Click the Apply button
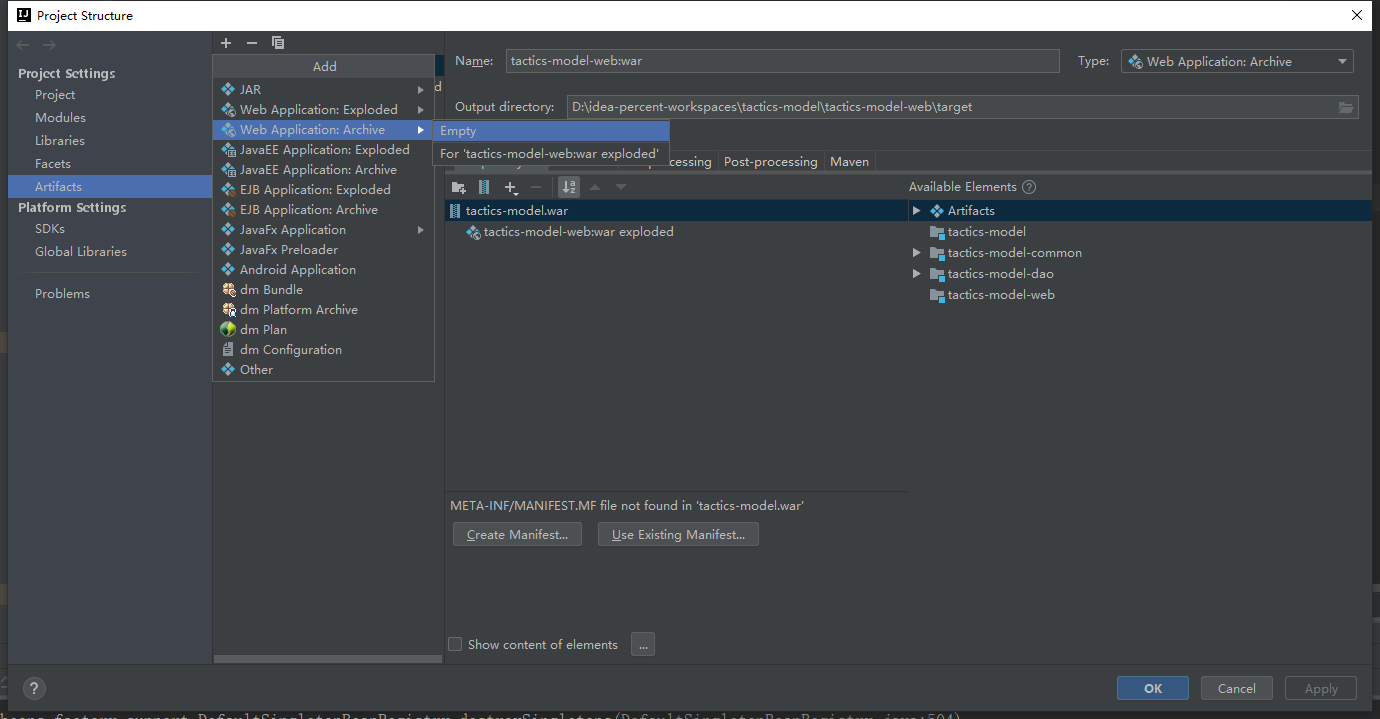The height and width of the screenshot is (719, 1380). (x=1320, y=688)
